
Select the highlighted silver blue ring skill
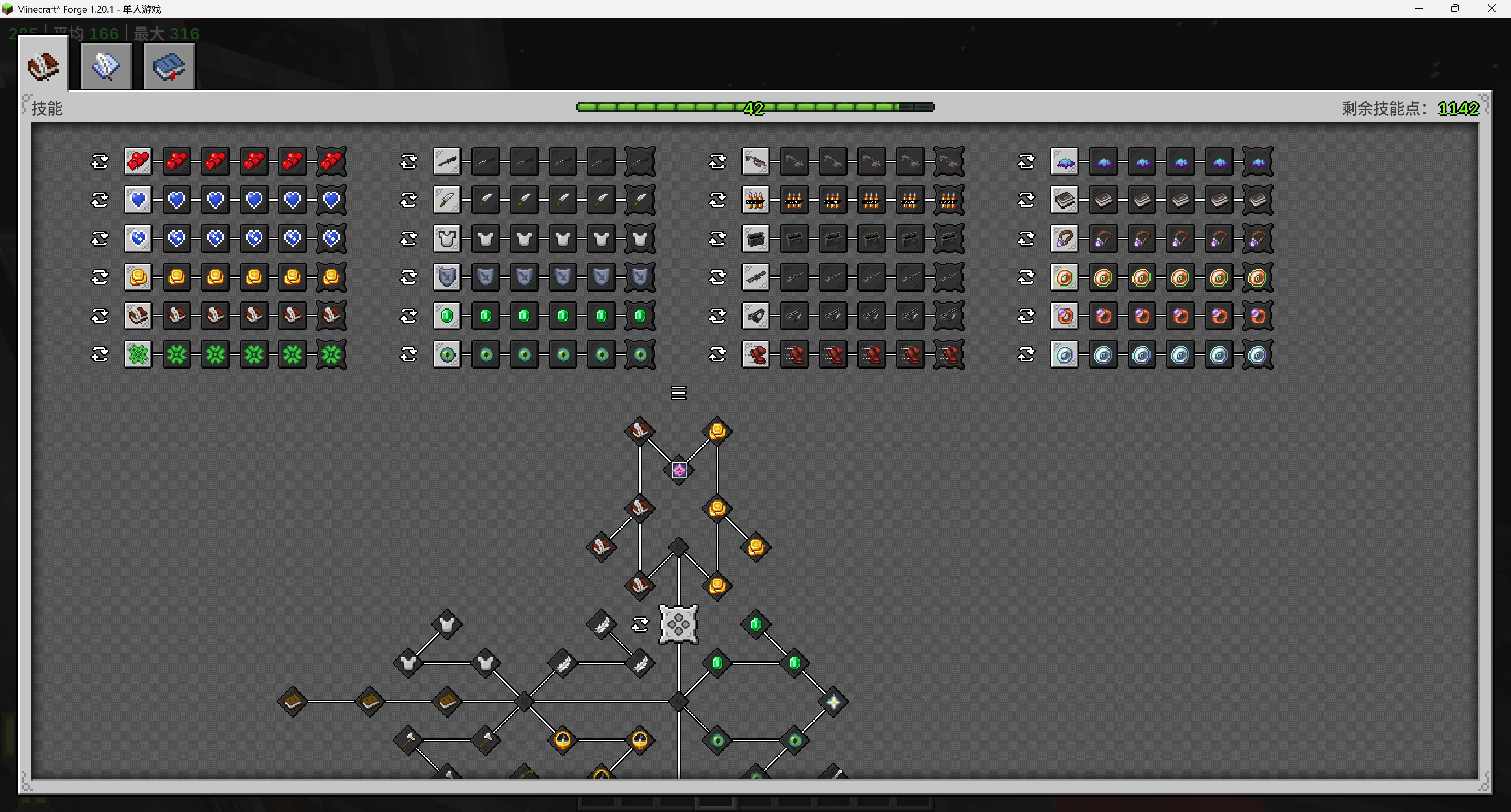[x=1065, y=355]
